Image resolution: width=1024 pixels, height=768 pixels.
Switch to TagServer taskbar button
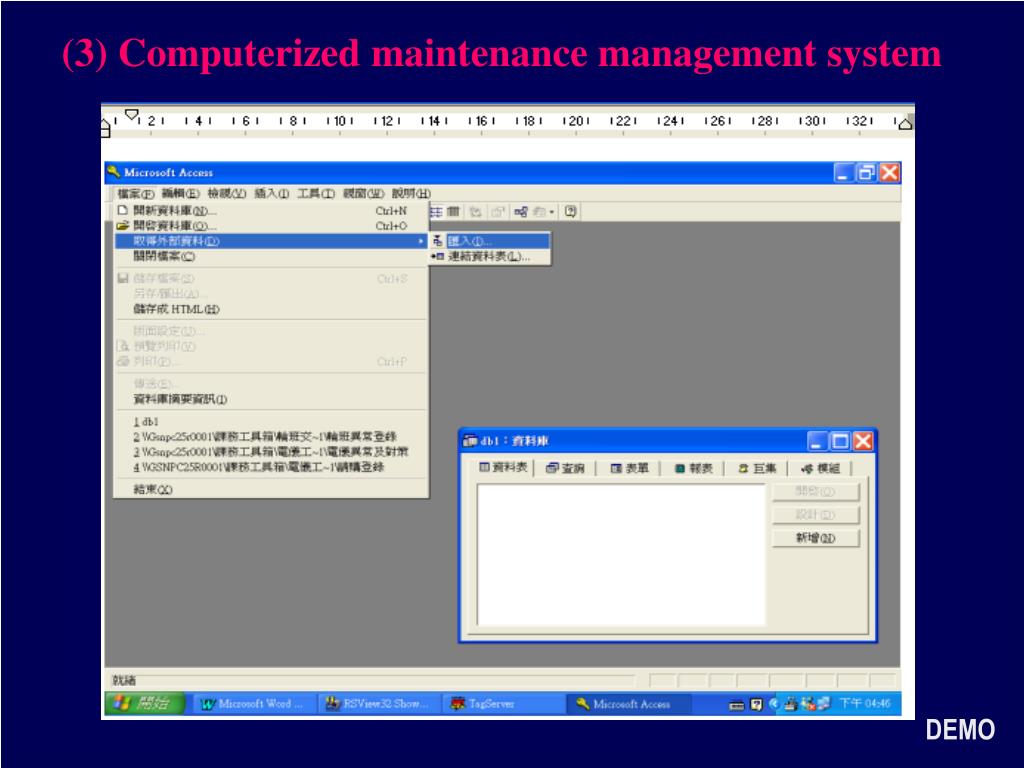tap(504, 704)
